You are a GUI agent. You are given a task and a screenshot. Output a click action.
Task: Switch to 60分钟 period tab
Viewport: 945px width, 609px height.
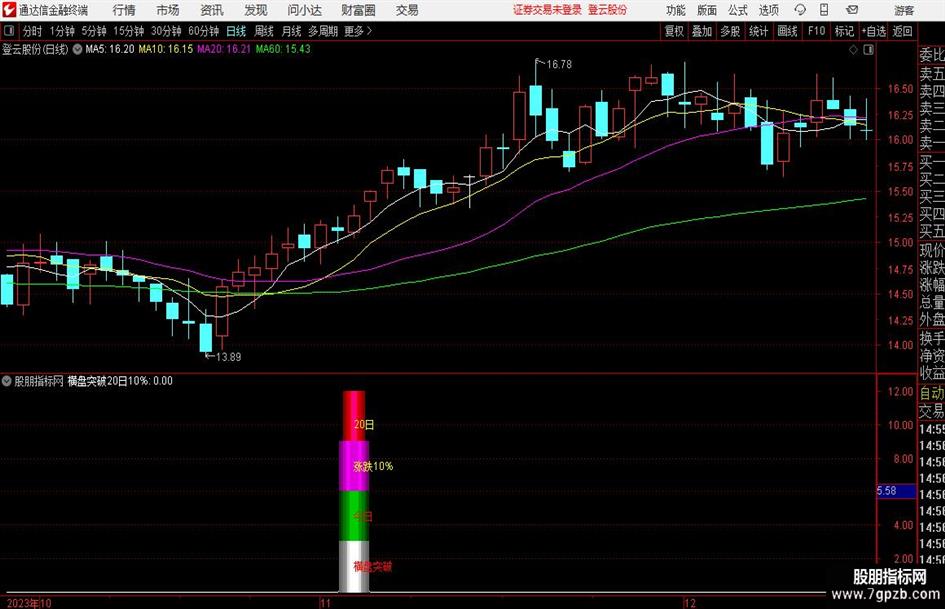click(203, 31)
